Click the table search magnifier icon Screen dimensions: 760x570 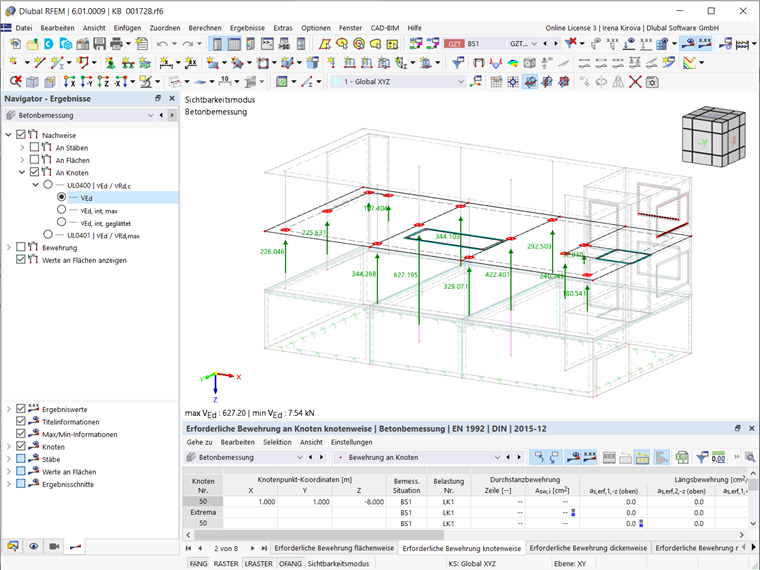click(x=750, y=457)
